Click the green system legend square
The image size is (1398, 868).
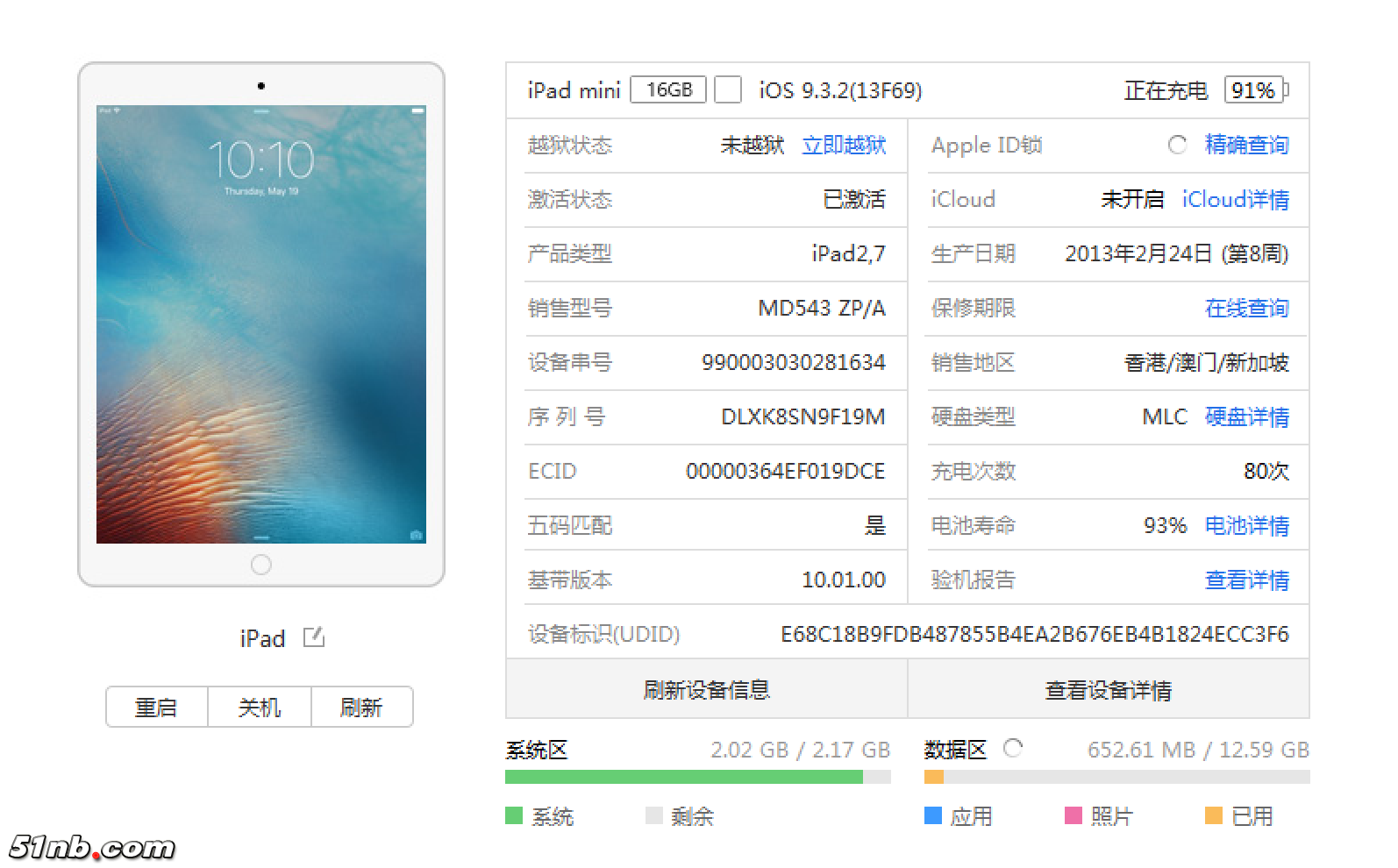coord(514,815)
